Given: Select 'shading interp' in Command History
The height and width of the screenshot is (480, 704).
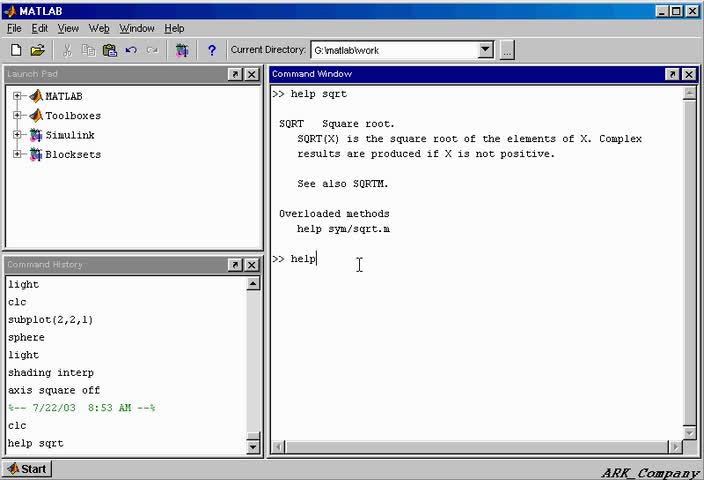Looking at the screenshot, I should point(51,373).
